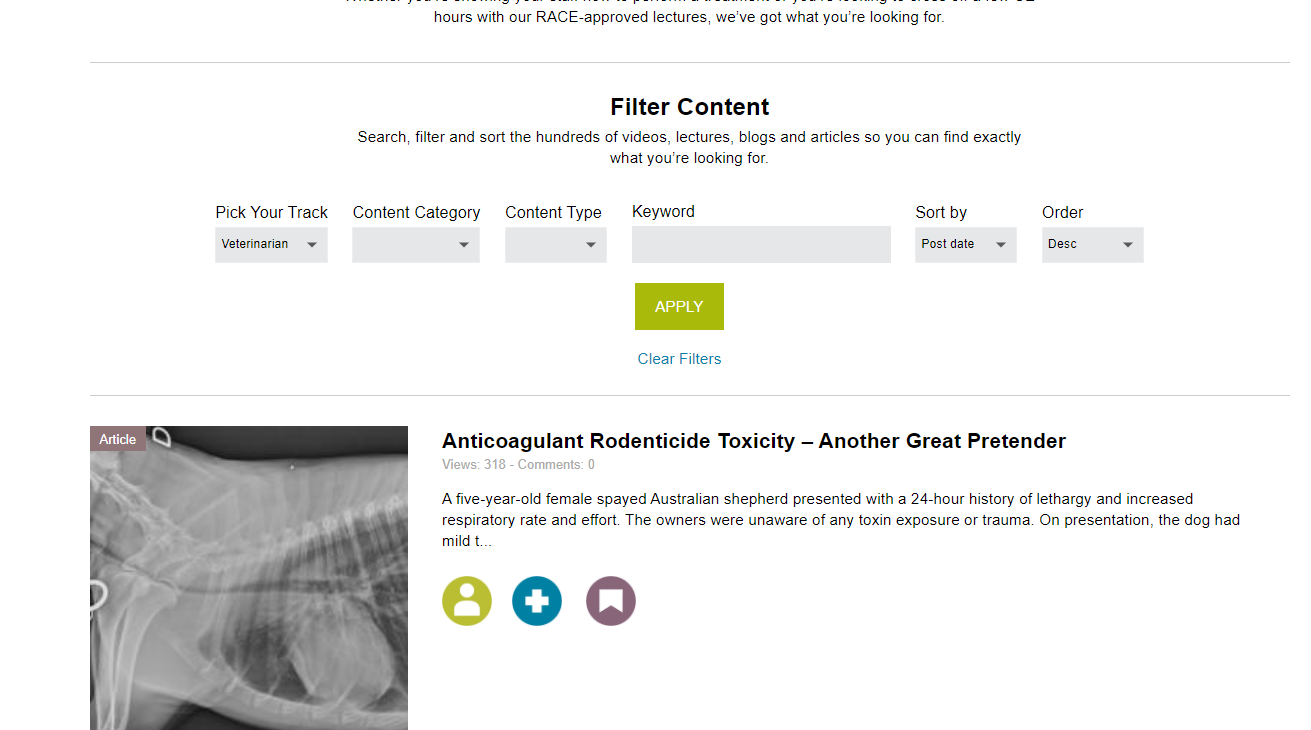This screenshot has height=730, width=1311.
Task: Click the Filter Content heading
Action: tap(689, 107)
